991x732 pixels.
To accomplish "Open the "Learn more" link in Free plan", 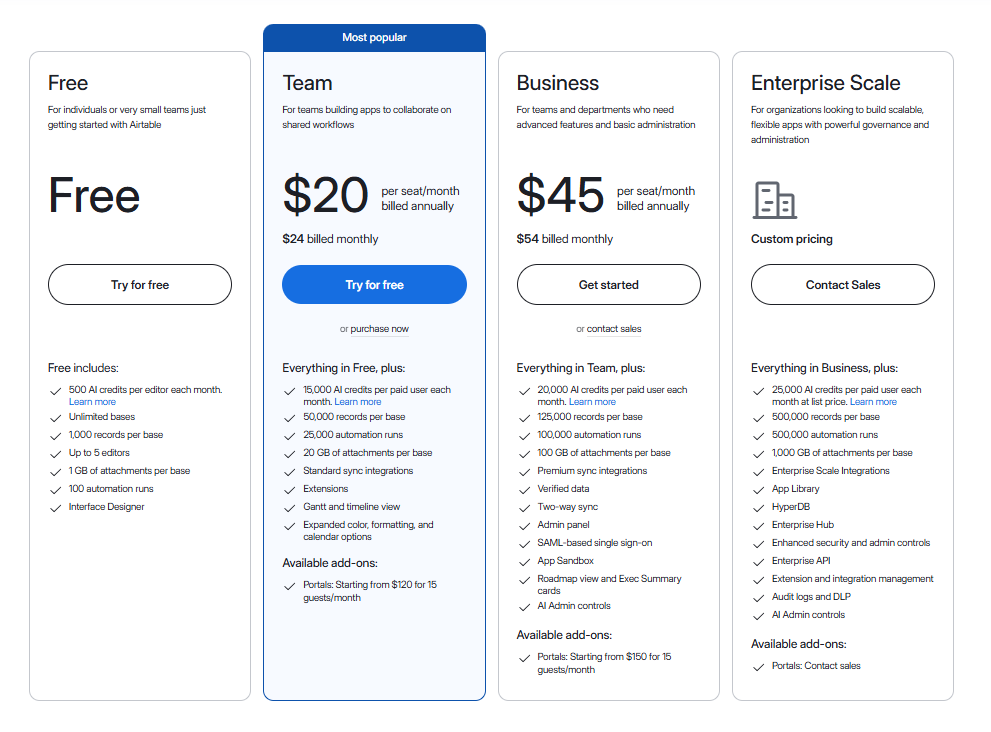I will (92, 401).
